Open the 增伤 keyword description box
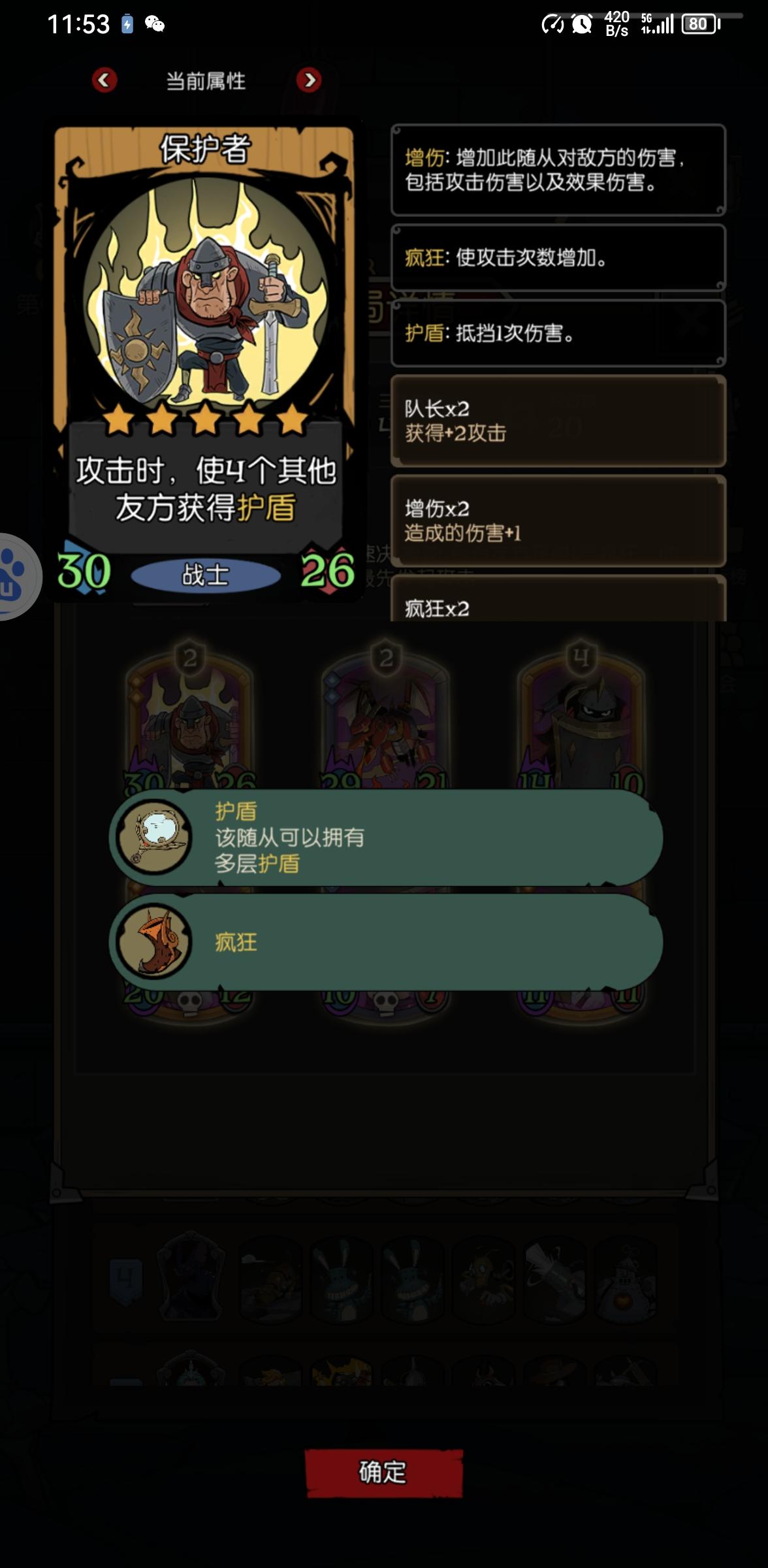Image resolution: width=768 pixels, height=1568 pixels. [x=558, y=170]
